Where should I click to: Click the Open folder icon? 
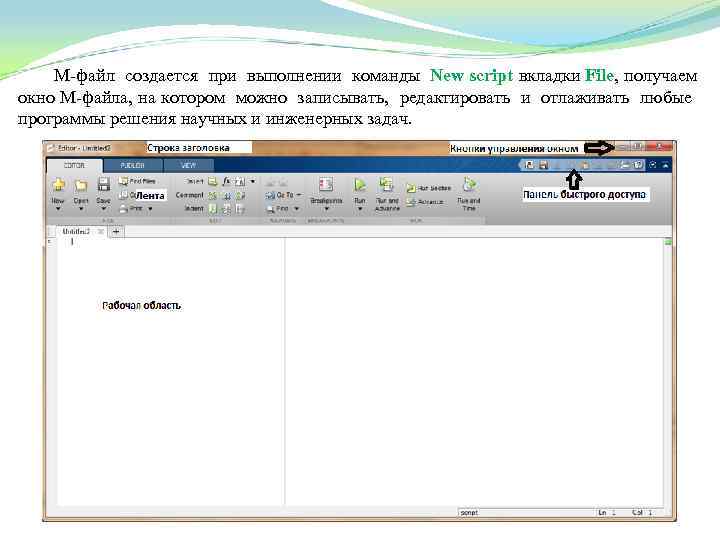click(x=81, y=186)
